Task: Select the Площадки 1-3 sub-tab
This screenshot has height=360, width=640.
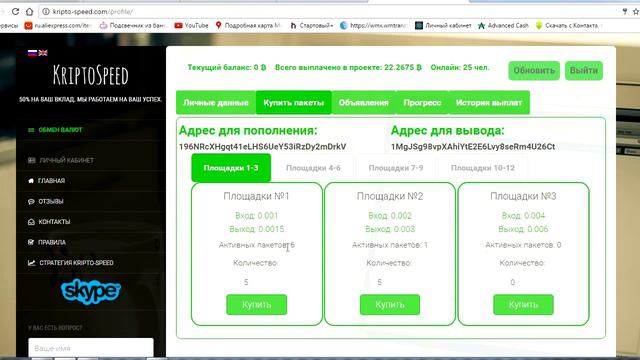Action: [x=231, y=168]
